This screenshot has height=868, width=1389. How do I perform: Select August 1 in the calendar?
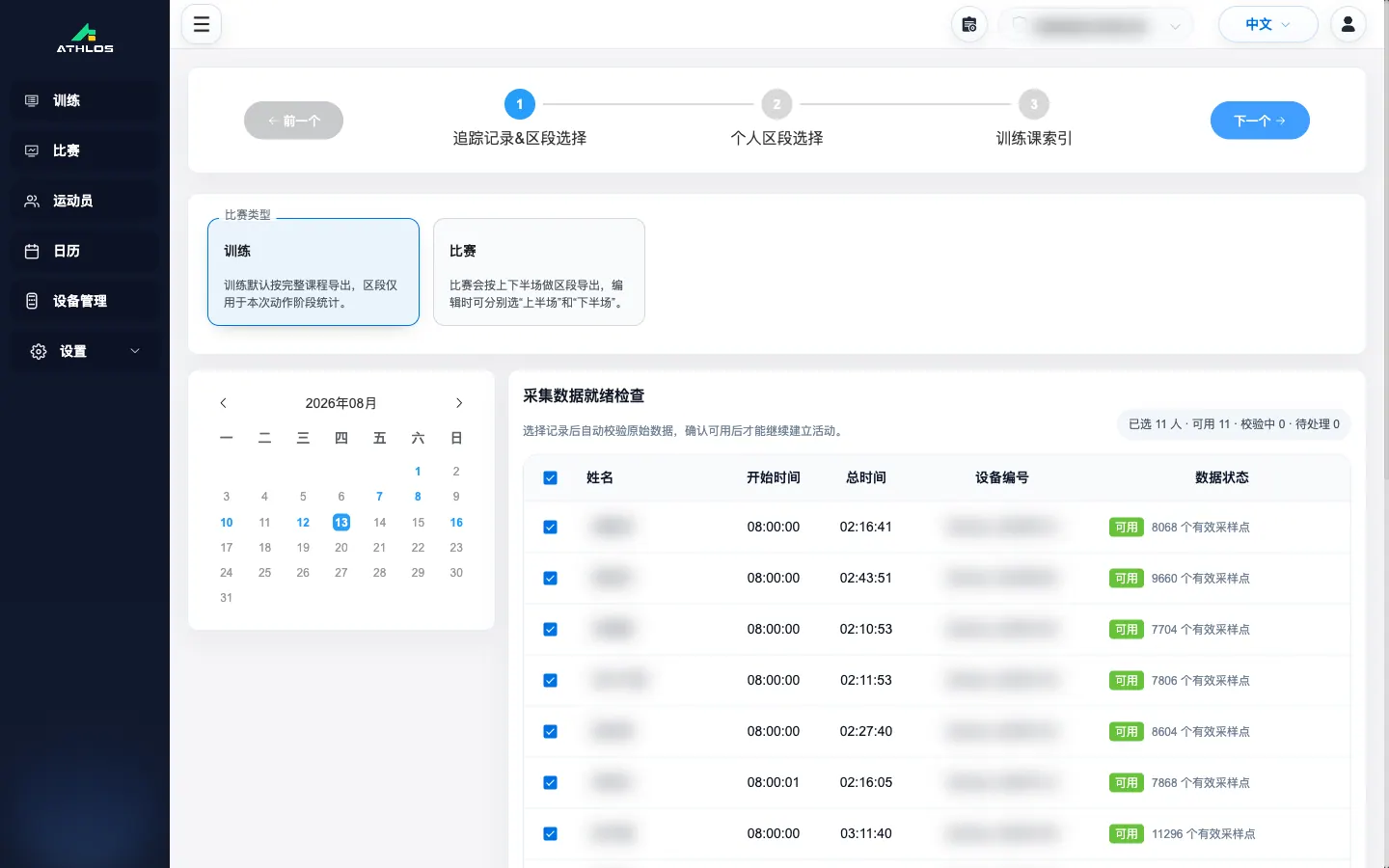(418, 472)
